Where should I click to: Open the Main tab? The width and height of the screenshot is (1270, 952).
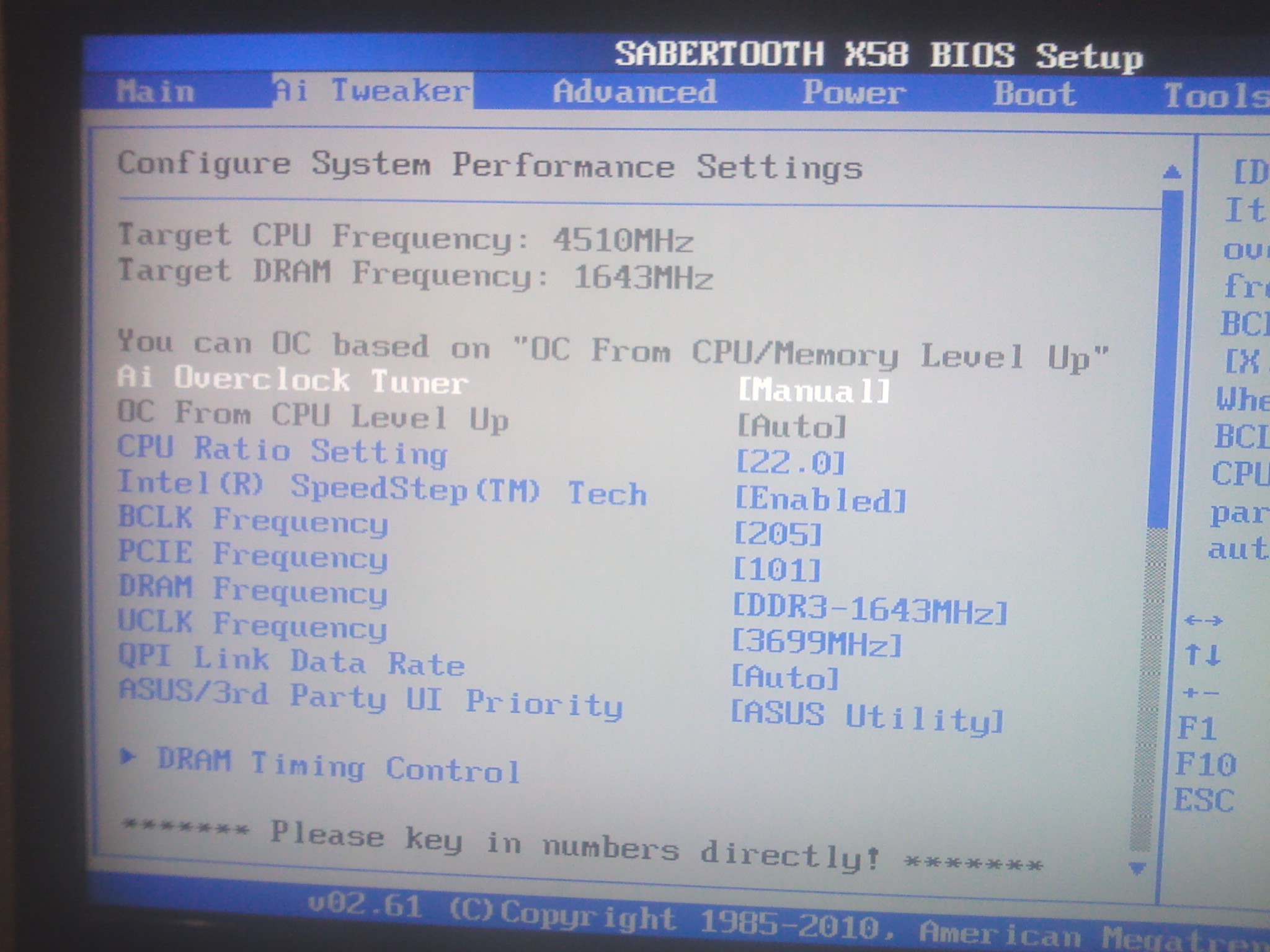point(155,92)
